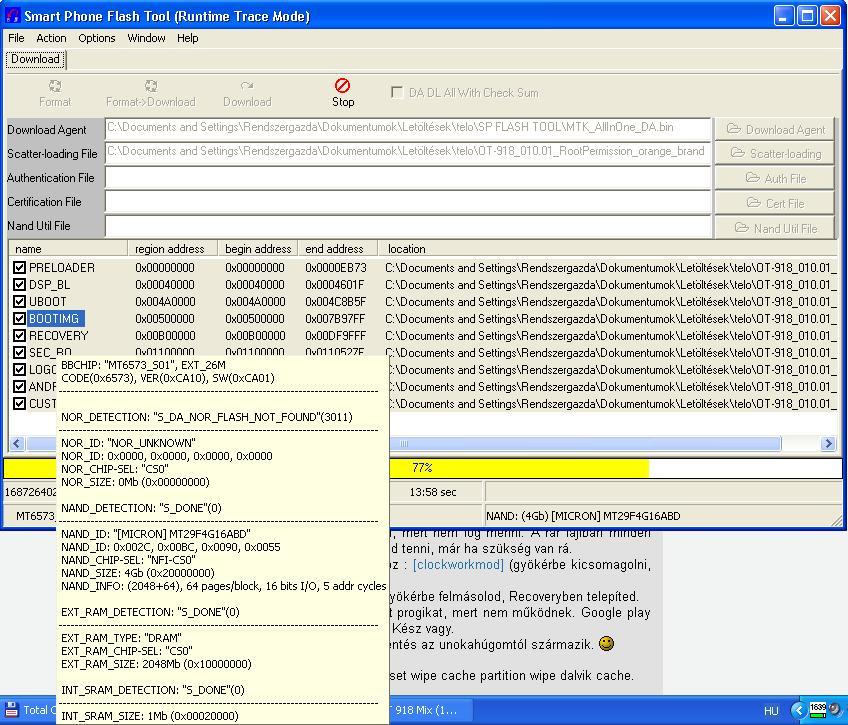Click the DSP_BL end address 0x0004601F

(335, 284)
